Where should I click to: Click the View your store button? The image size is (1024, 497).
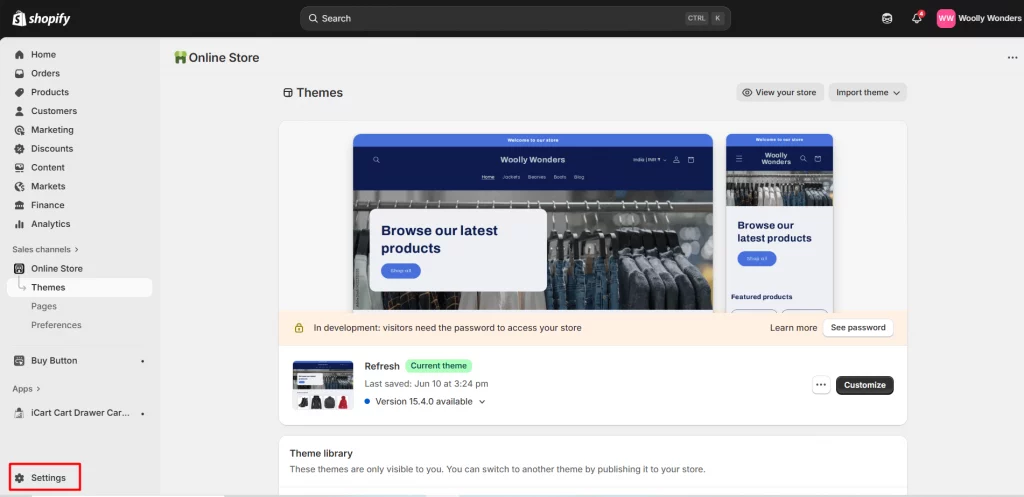(x=780, y=93)
